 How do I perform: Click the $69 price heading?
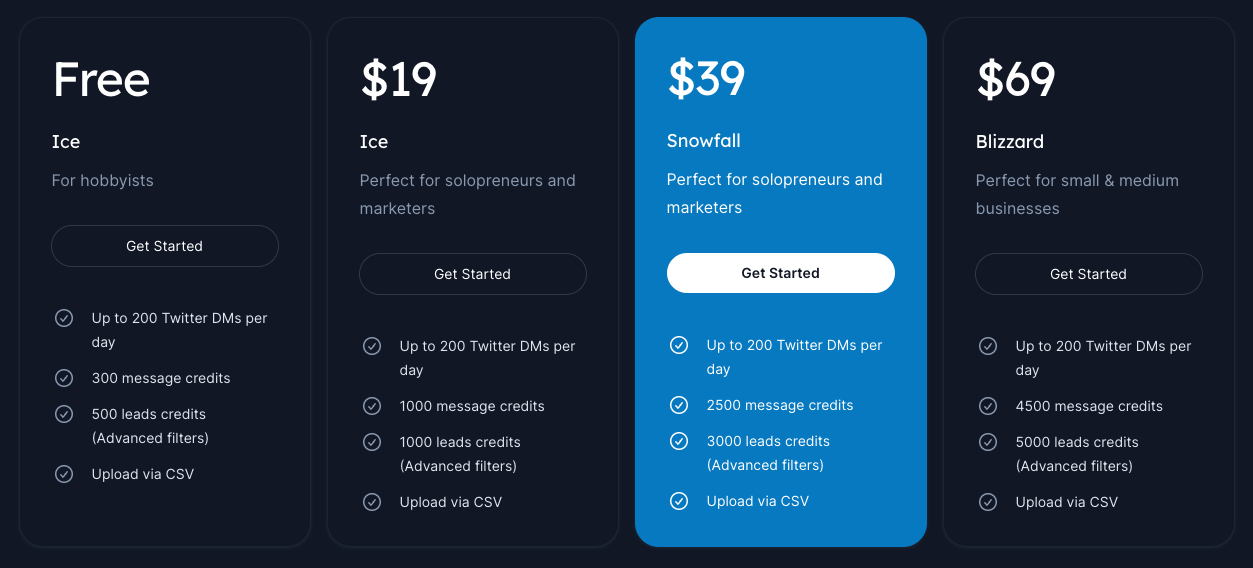1015,80
